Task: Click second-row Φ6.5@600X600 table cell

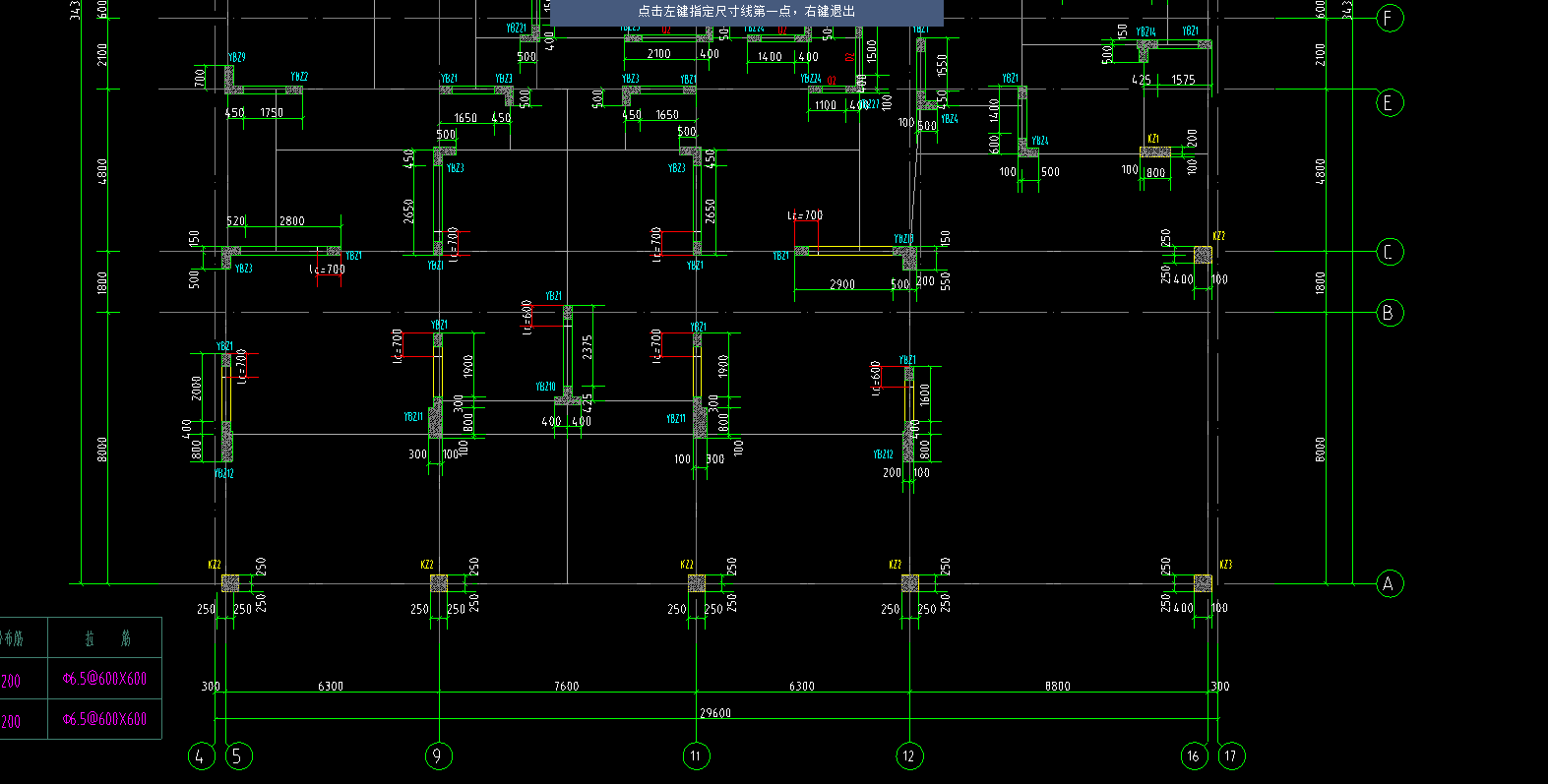Action: point(104,719)
